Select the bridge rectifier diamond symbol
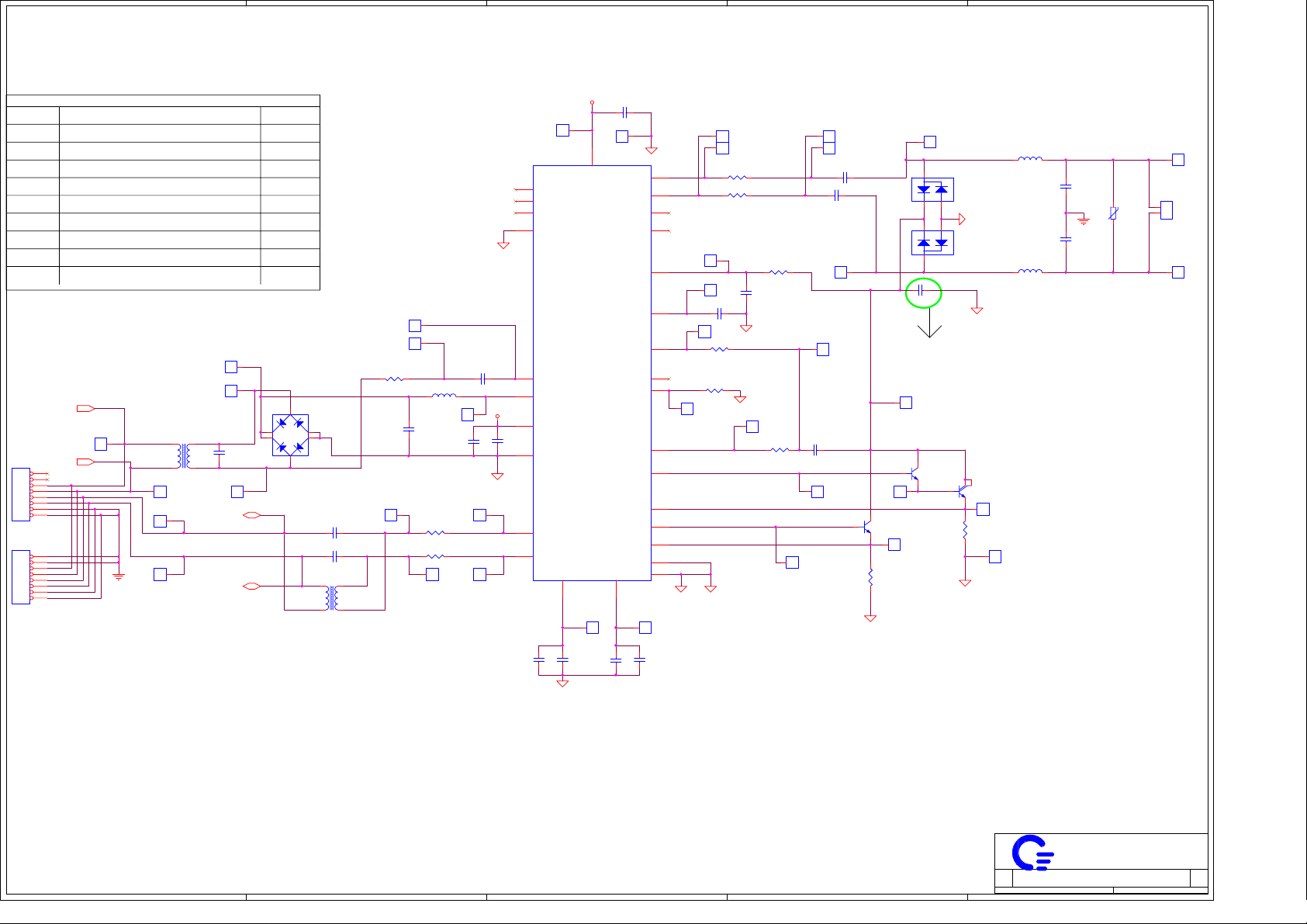The width and height of the screenshot is (1307, 924). click(290, 435)
